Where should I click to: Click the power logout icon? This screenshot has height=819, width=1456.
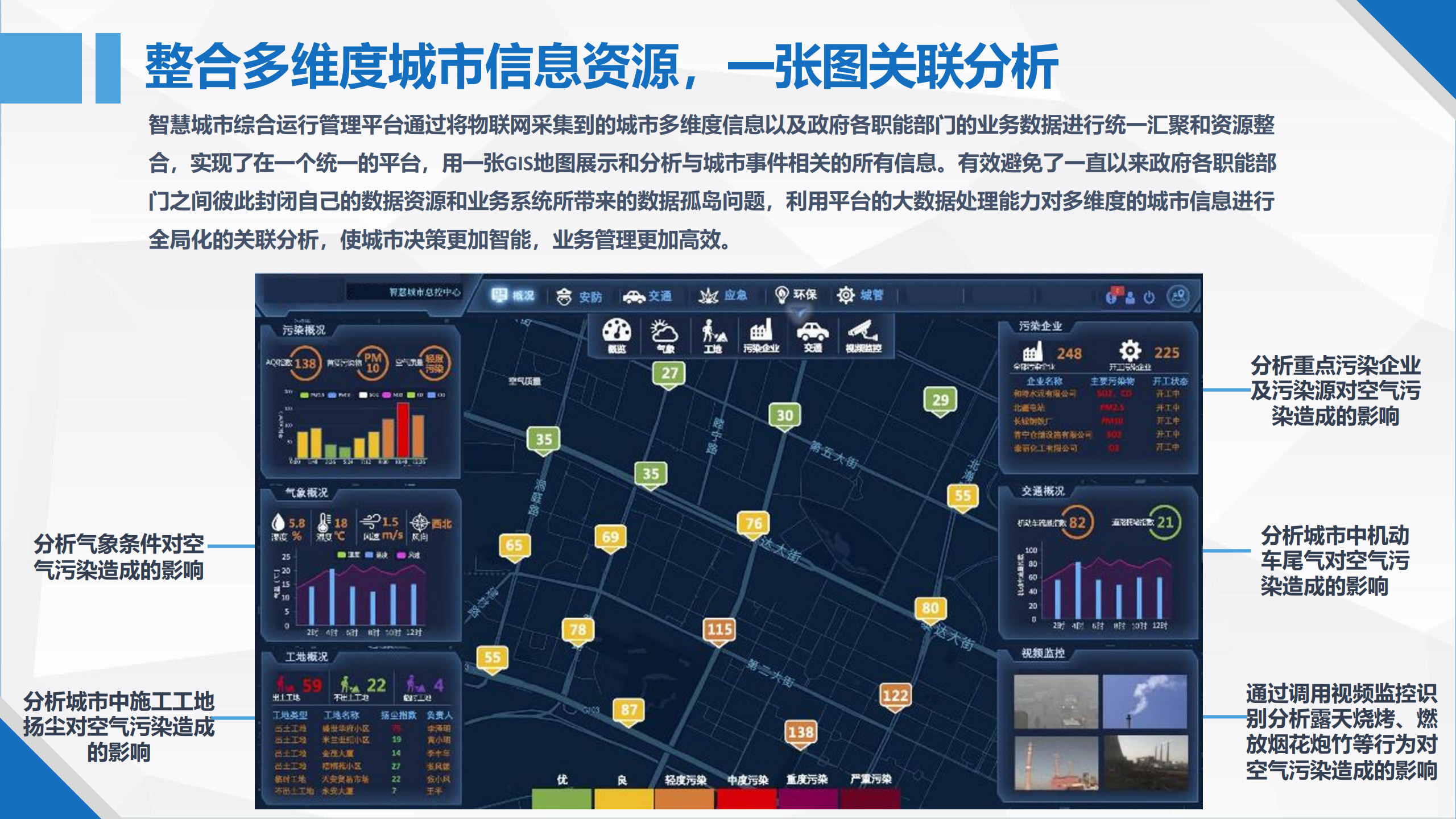pyautogui.click(x=1149, y=297)
